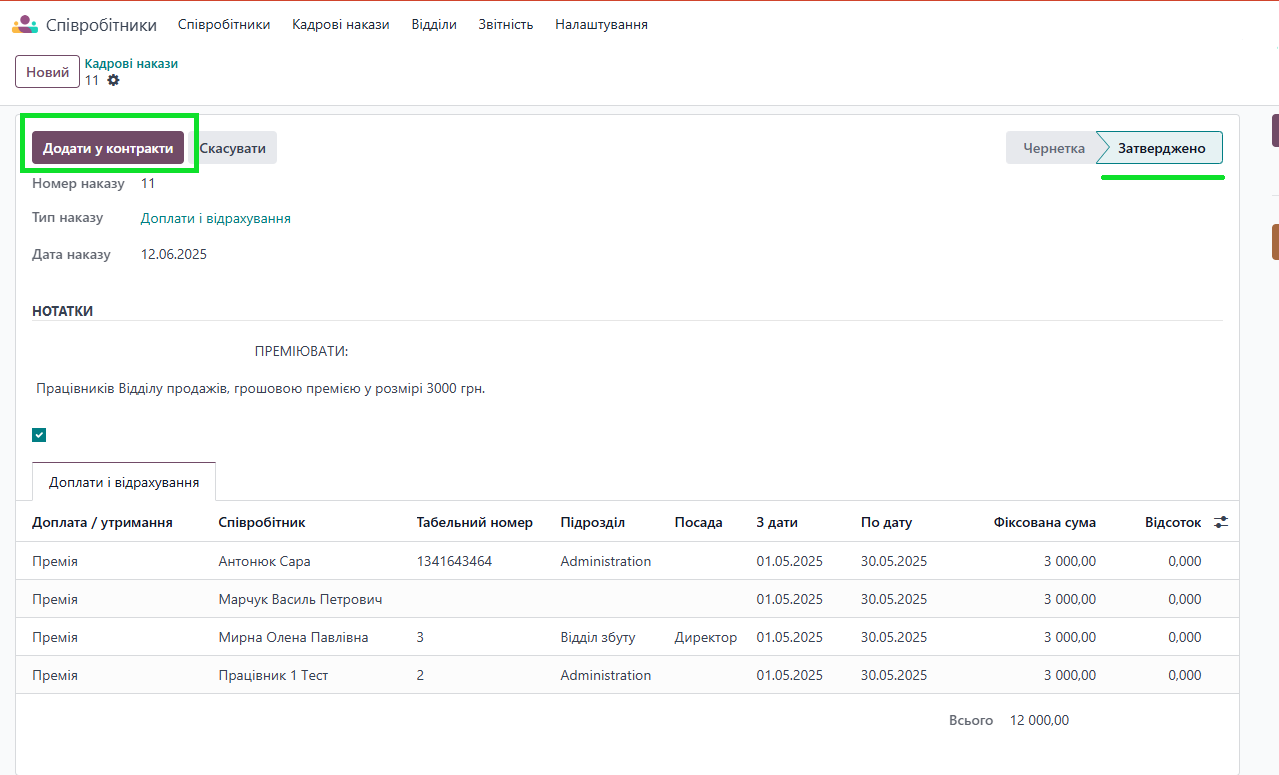This screenshot has height=775, width=1279.
Task: Click the order date 12.06.2025
Action: point(174,254)
